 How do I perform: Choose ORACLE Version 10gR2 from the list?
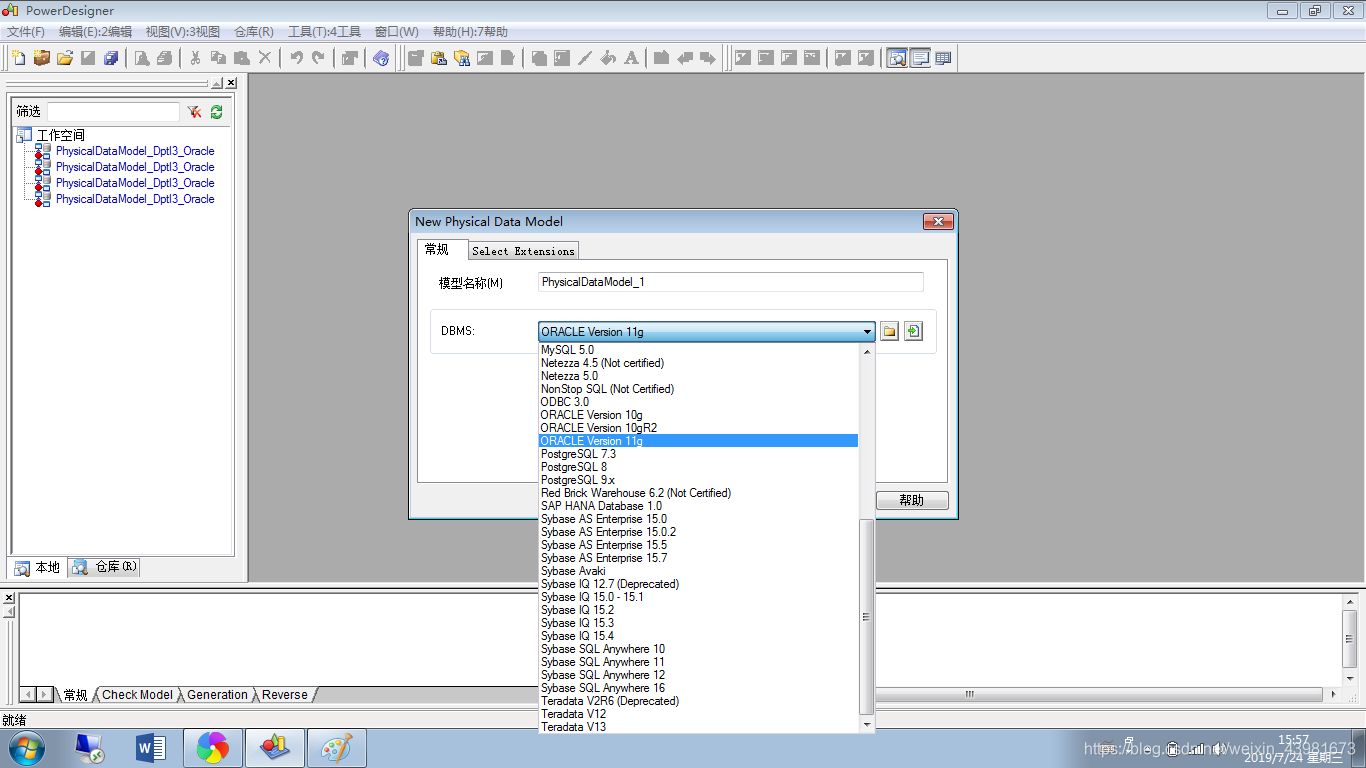(698, 428)
